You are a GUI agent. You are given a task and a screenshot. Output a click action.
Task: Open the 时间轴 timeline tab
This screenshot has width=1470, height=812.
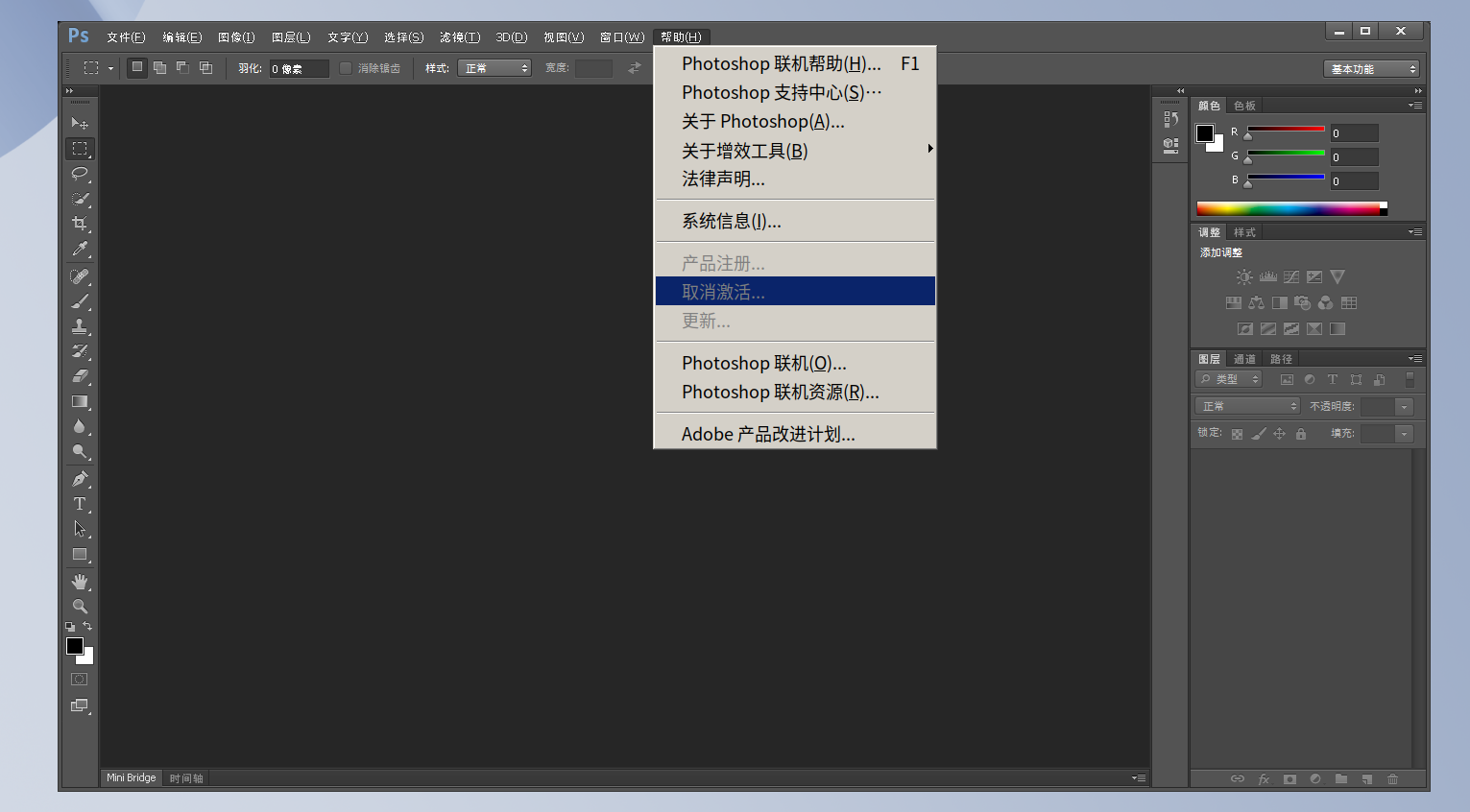click(x=186, y=778)
